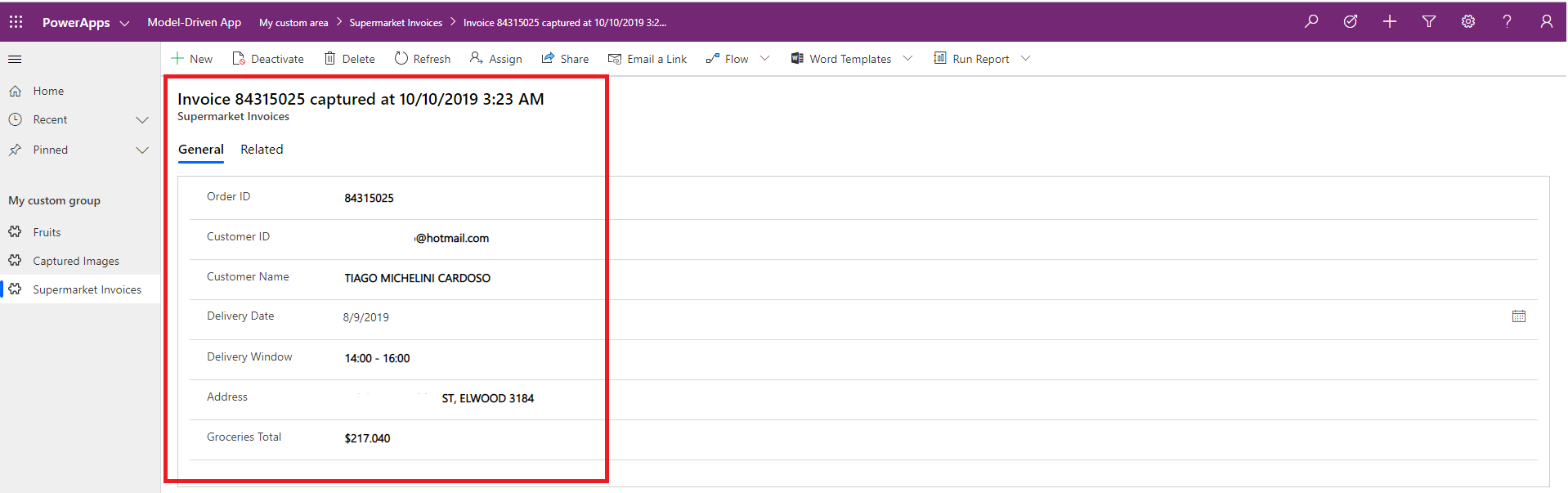1568x493 pixels.
Task: Open the task flow target icon
Action: pyautogui.click(x=1351, y=22)
